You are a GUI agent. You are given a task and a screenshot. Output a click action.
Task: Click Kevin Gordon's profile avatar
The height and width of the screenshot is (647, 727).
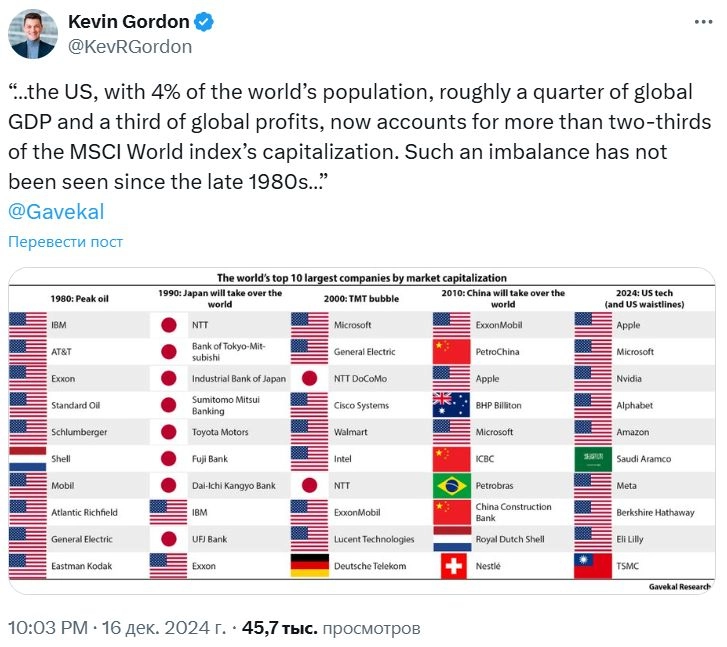pyautogui.click(x=33, y=34)
